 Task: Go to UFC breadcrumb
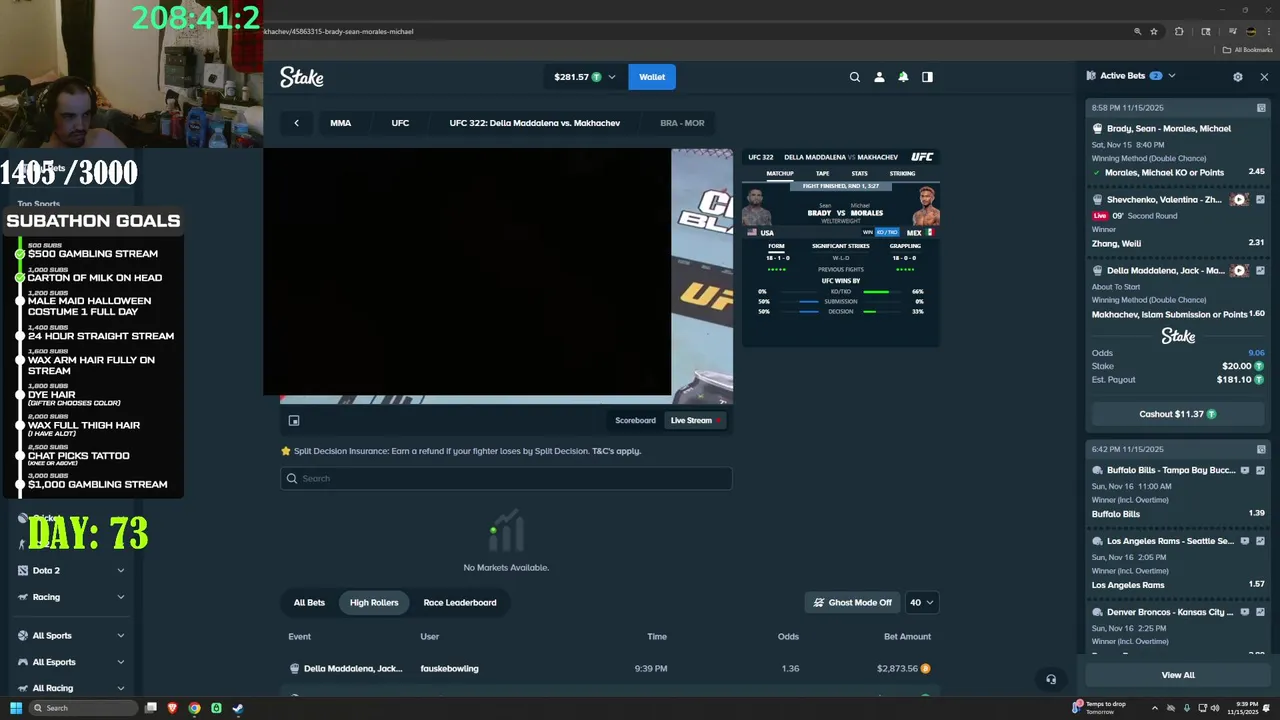pos(400,123)
